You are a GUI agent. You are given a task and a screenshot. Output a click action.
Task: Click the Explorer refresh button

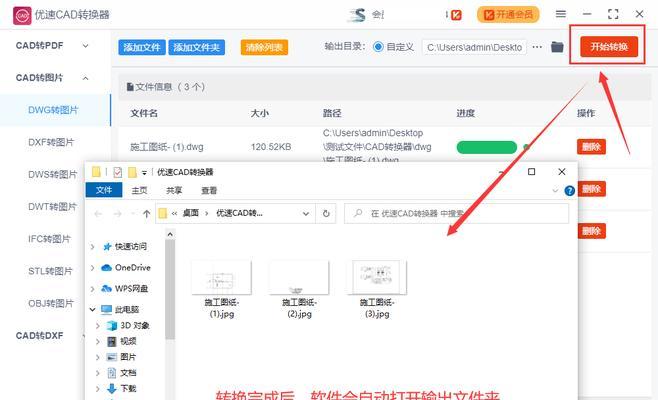(x=326, y=214)
